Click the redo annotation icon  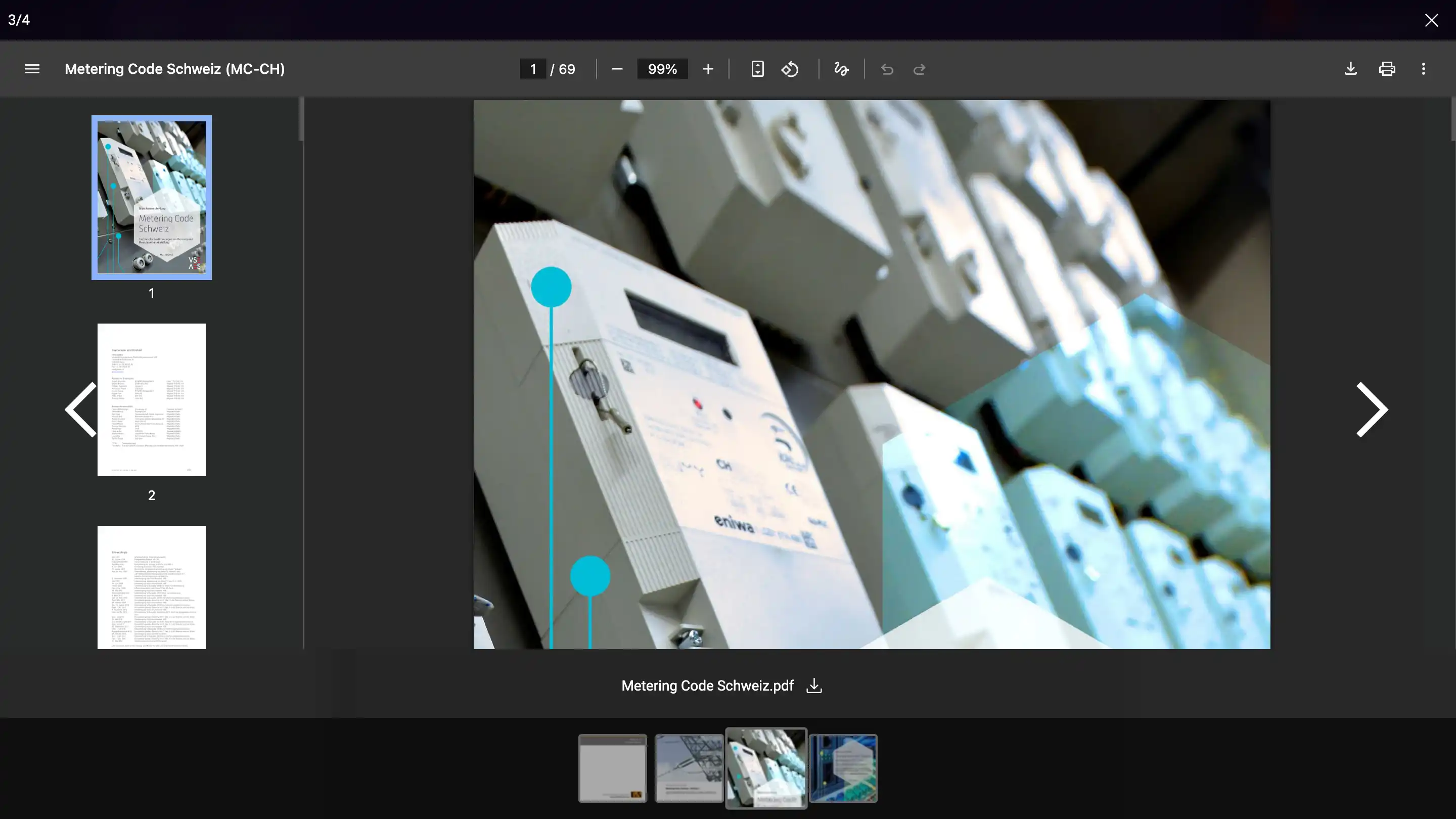point(919,69)
